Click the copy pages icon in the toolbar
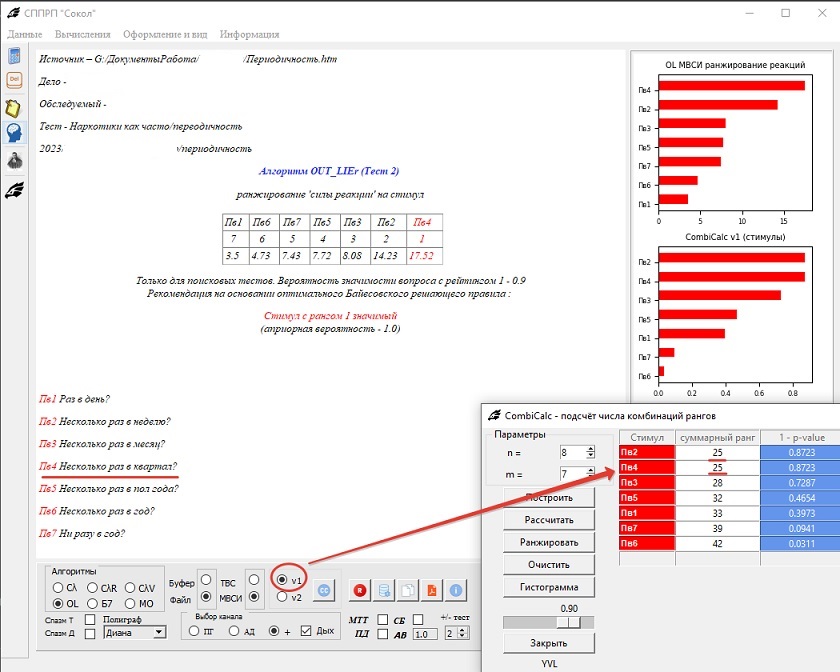The height and width of the screenshot is (672, 840). [408, 591]
